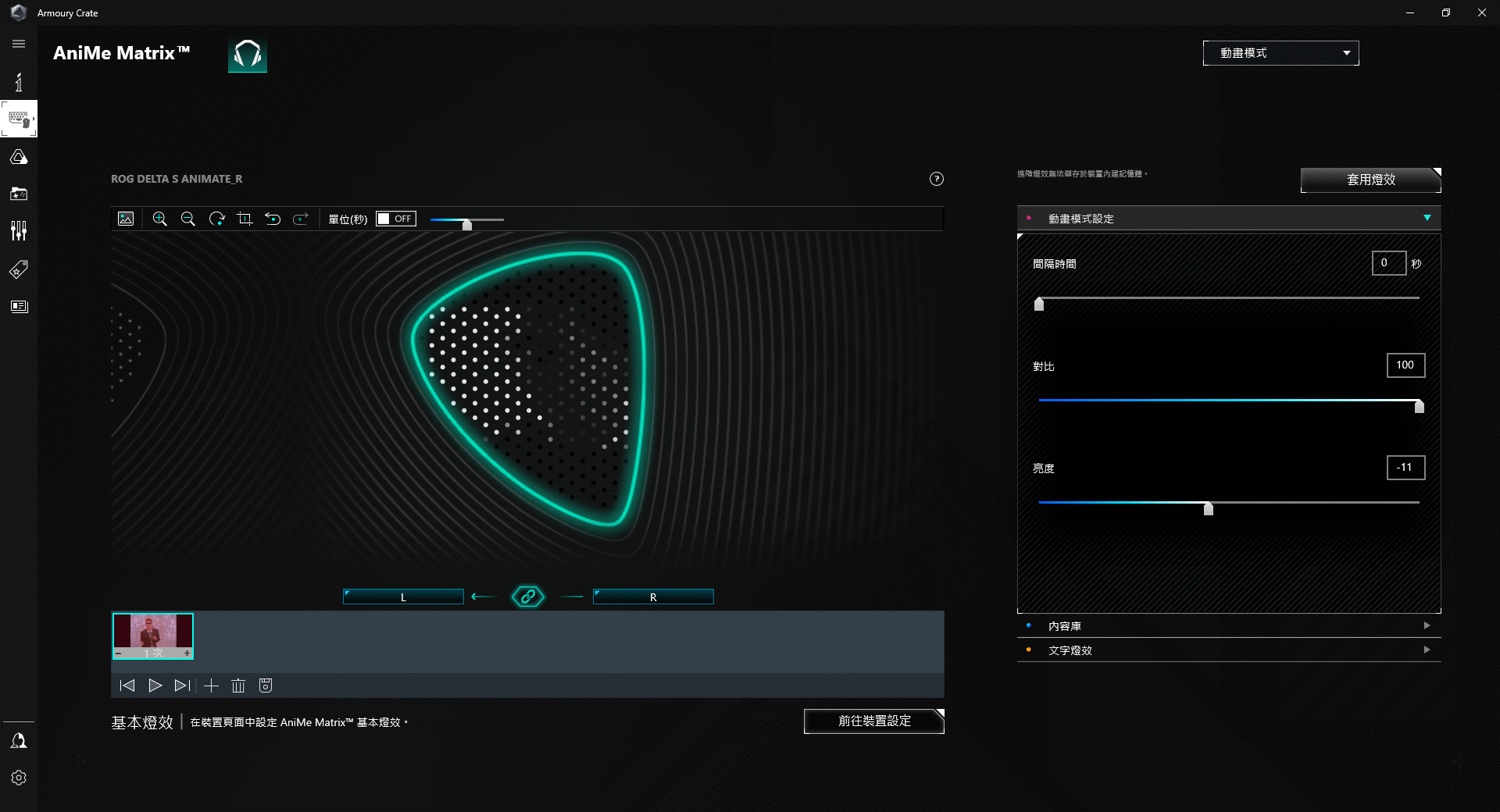Expand the 文字燈效 section
Image resolution: width=1500 pixels, height=812 pixels.
pyautogui.click(x=1229, y=650)
